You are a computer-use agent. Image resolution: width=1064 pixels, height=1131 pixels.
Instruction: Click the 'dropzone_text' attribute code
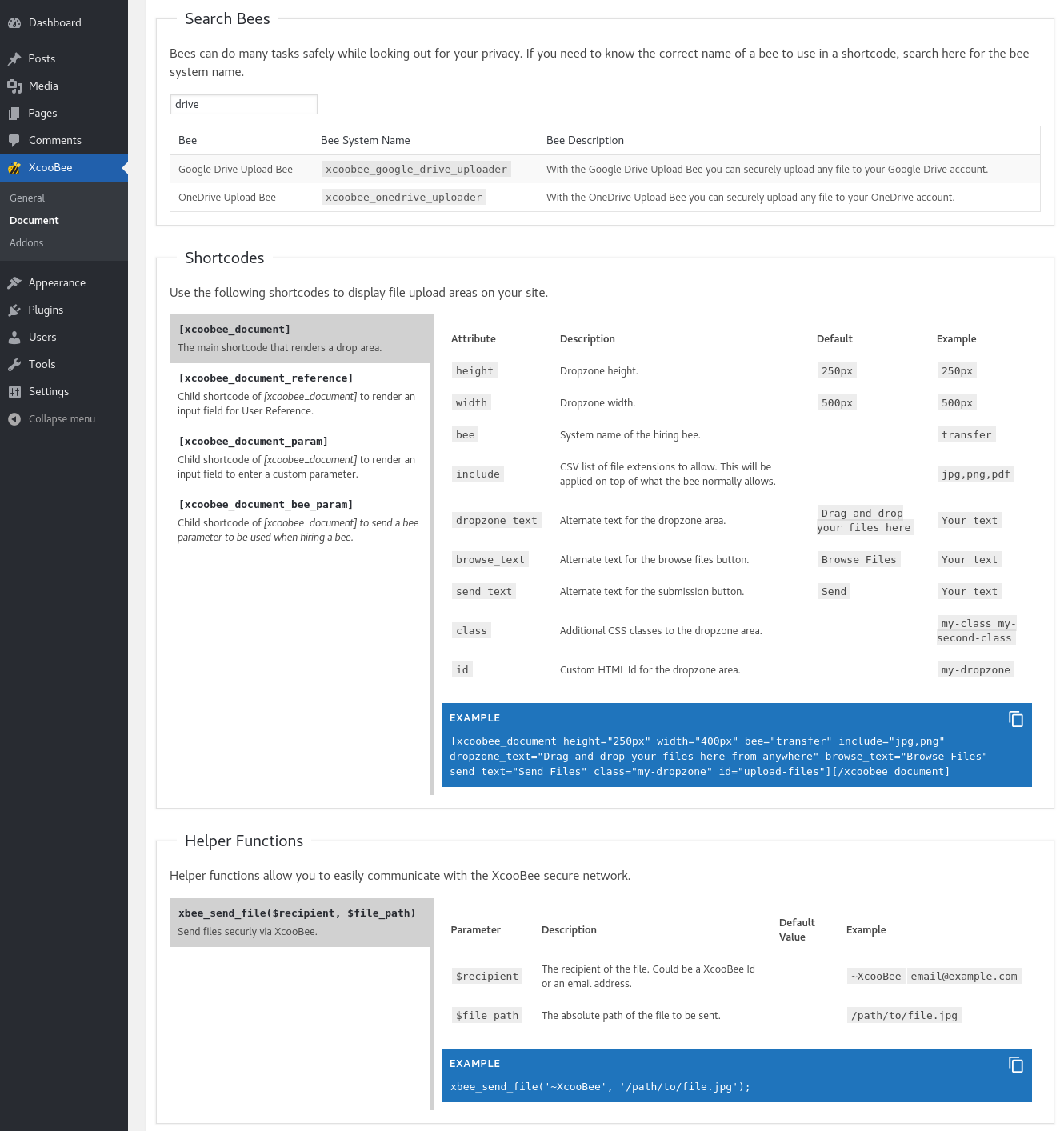coord(497,520)
